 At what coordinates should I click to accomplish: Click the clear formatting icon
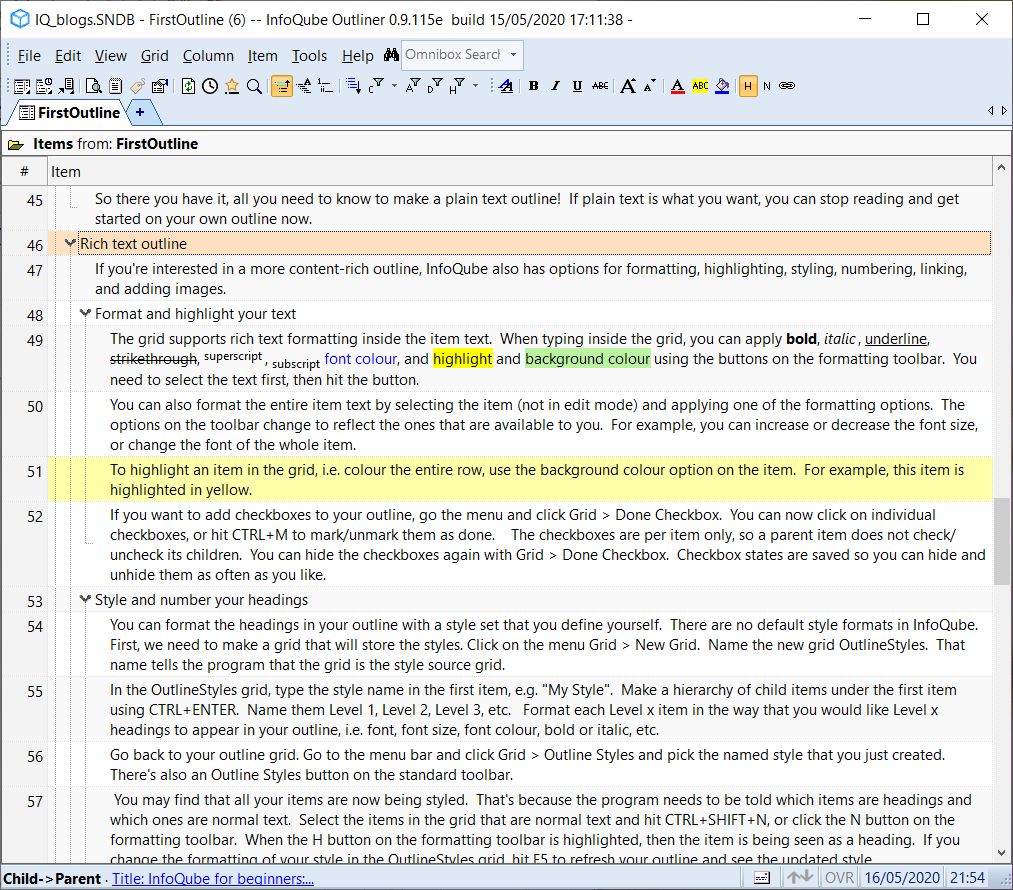click(x=506, y=86)
